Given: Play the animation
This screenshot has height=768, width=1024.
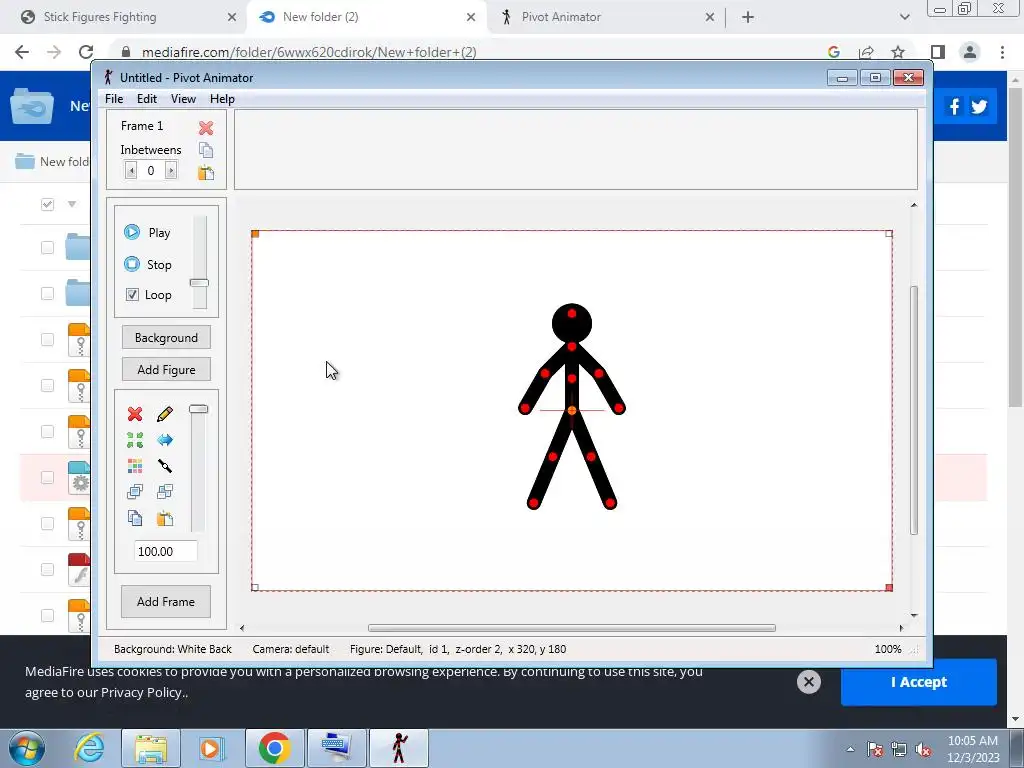Looking at the screenshot, I should pyautogui.click(x=147, y=232).
